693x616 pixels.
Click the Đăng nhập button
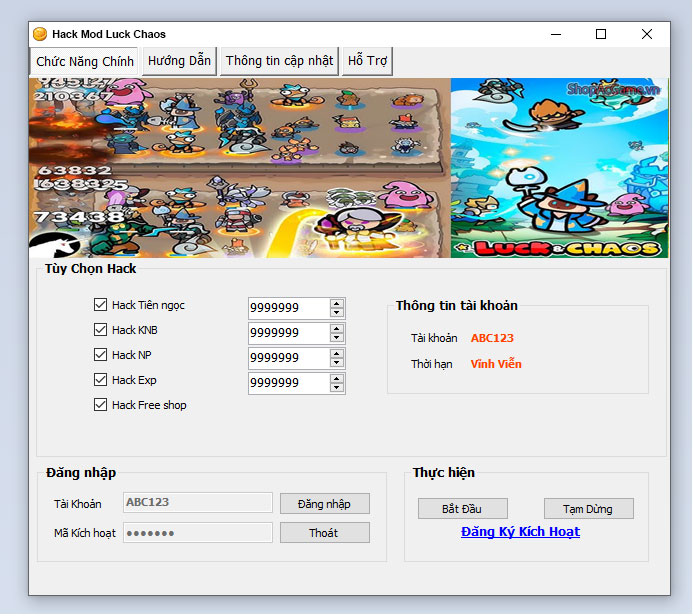[325, 504]
